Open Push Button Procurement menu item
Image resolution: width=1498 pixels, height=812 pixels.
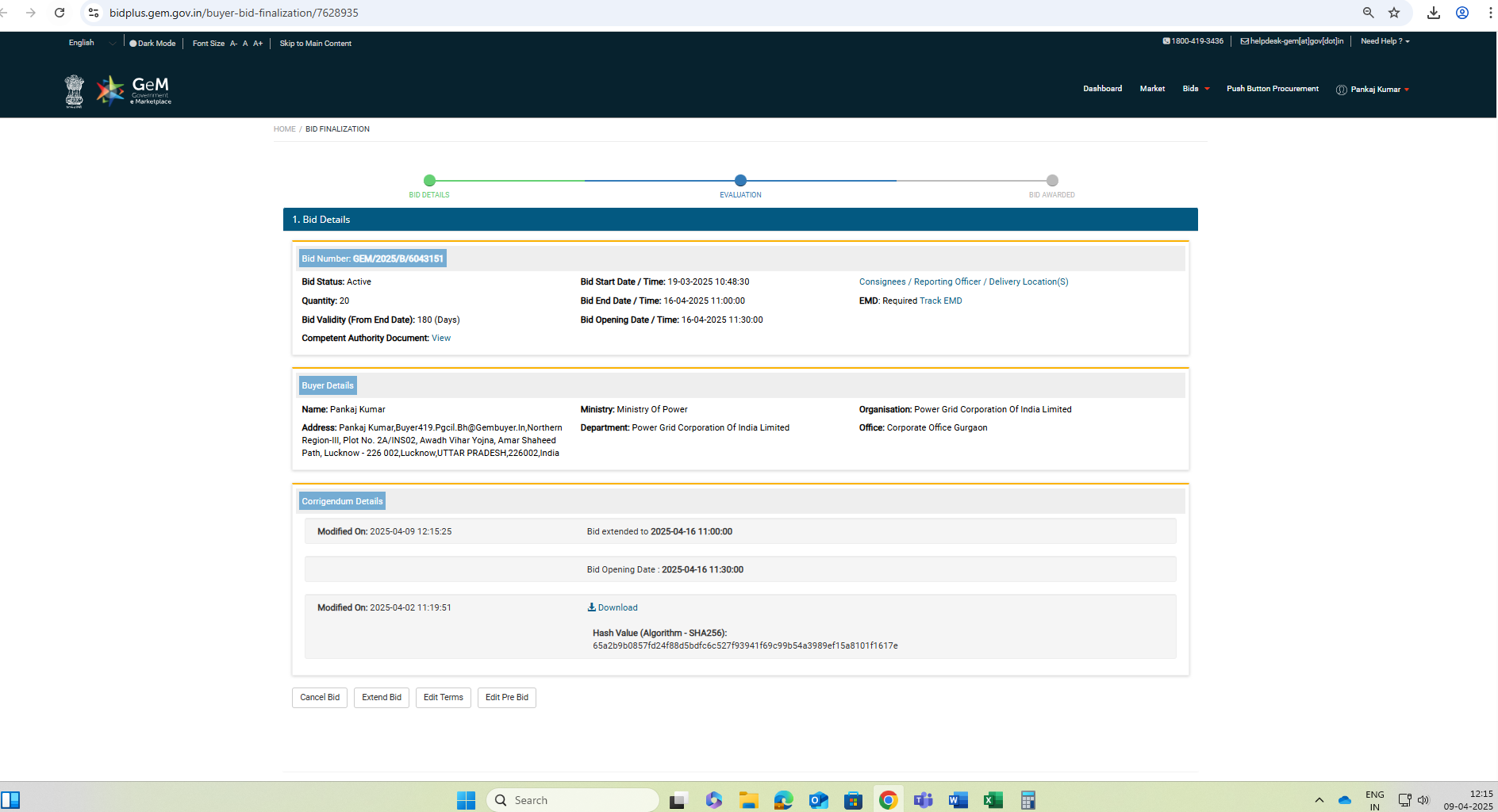click(x=1273, y=89)
